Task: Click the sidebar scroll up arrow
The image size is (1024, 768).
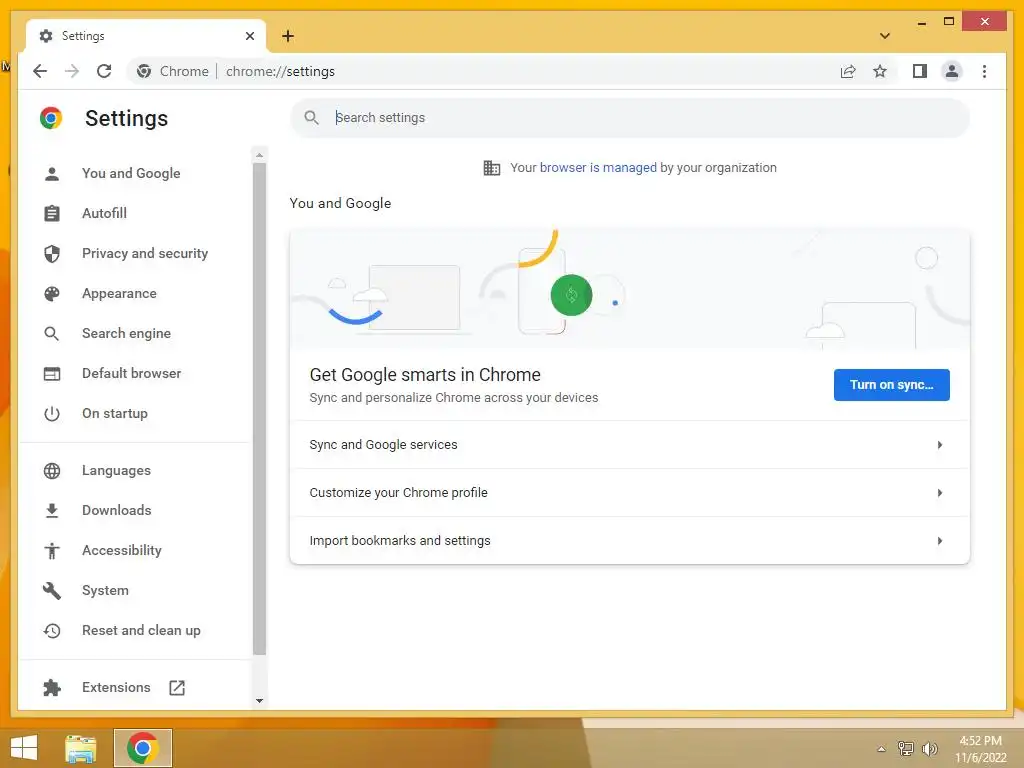Action: pos(259,155)
